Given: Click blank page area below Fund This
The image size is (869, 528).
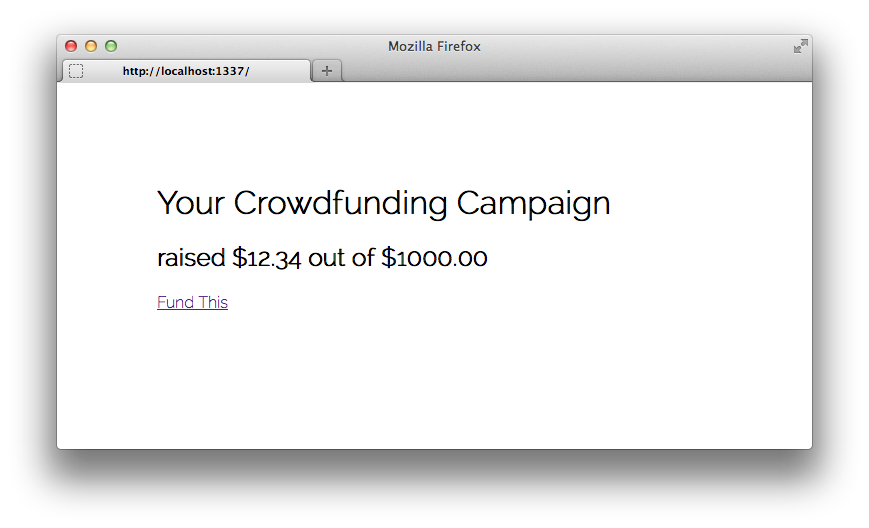Looking at the screenshot, I should point(434,382).
